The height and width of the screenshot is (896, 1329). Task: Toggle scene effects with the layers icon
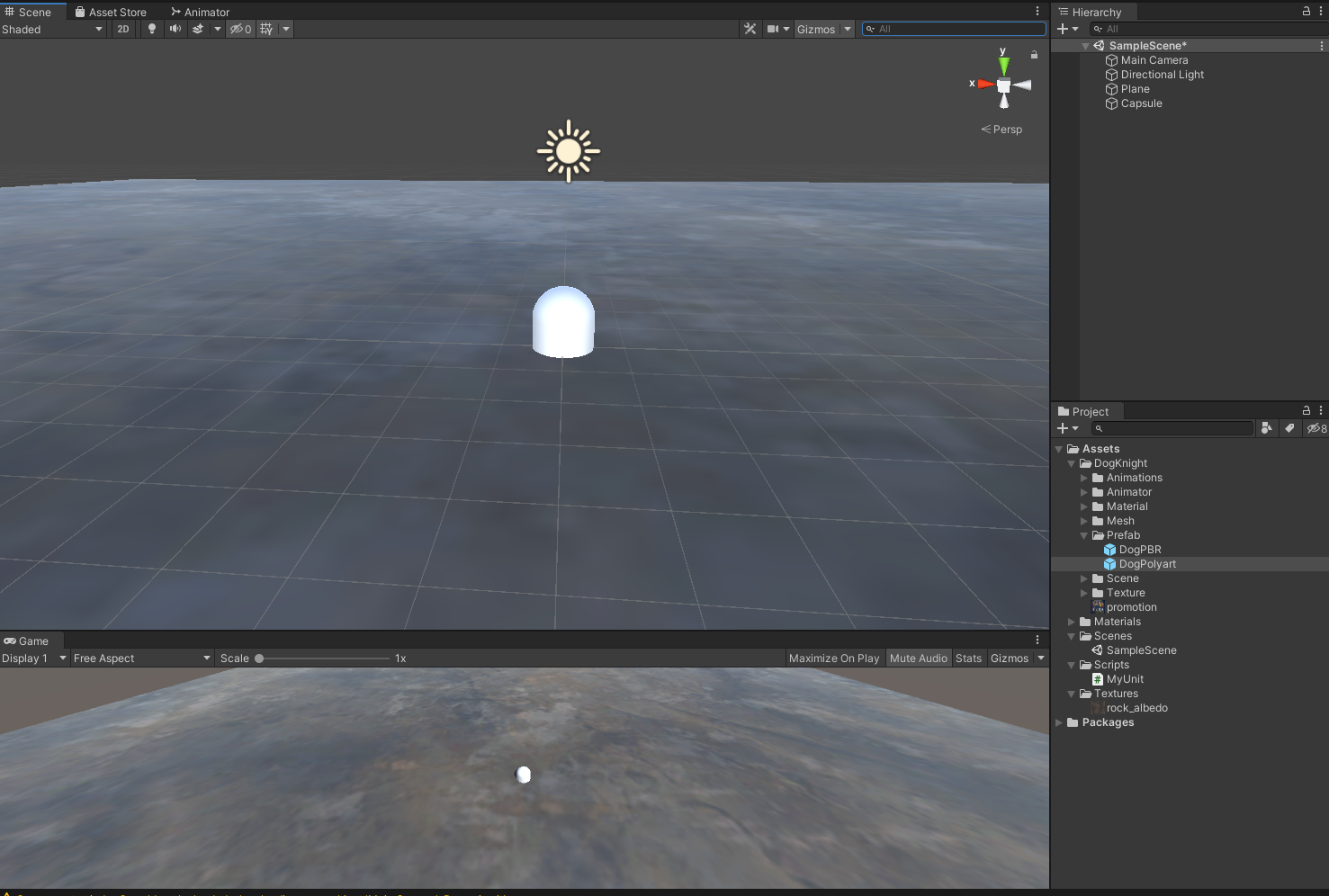click(198, 29)
